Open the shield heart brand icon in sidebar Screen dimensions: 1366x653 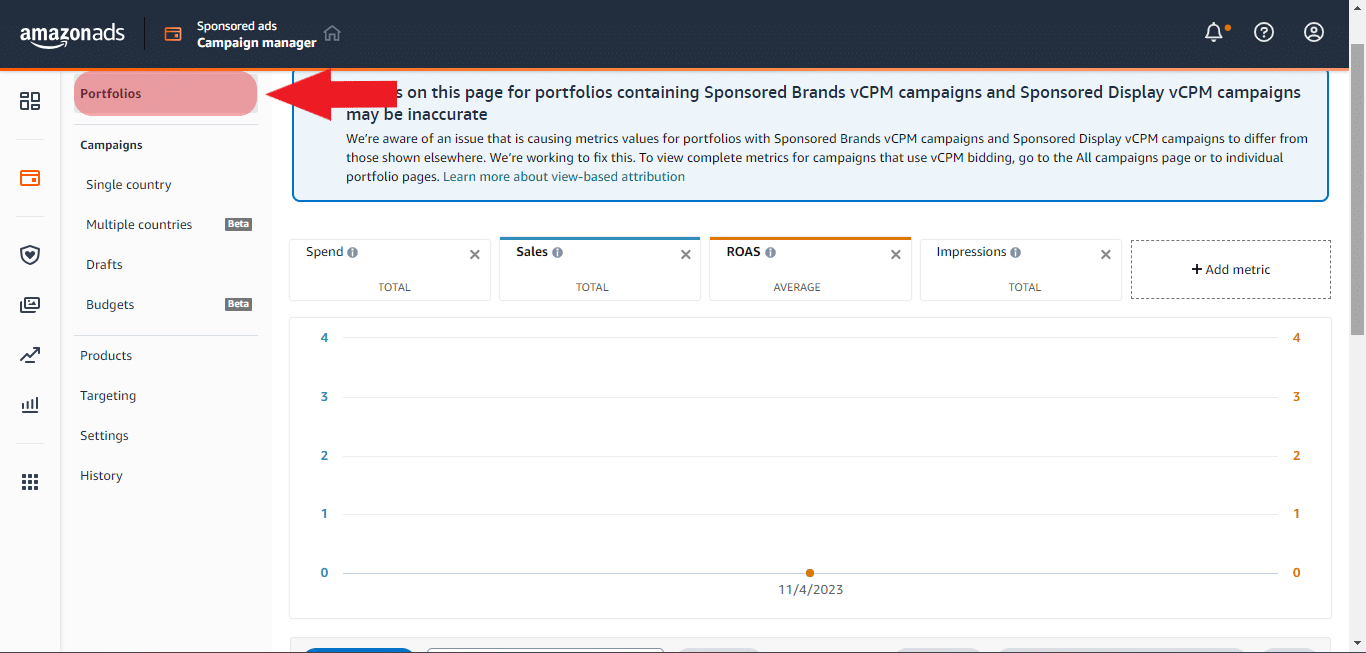[x=30, y=255]
